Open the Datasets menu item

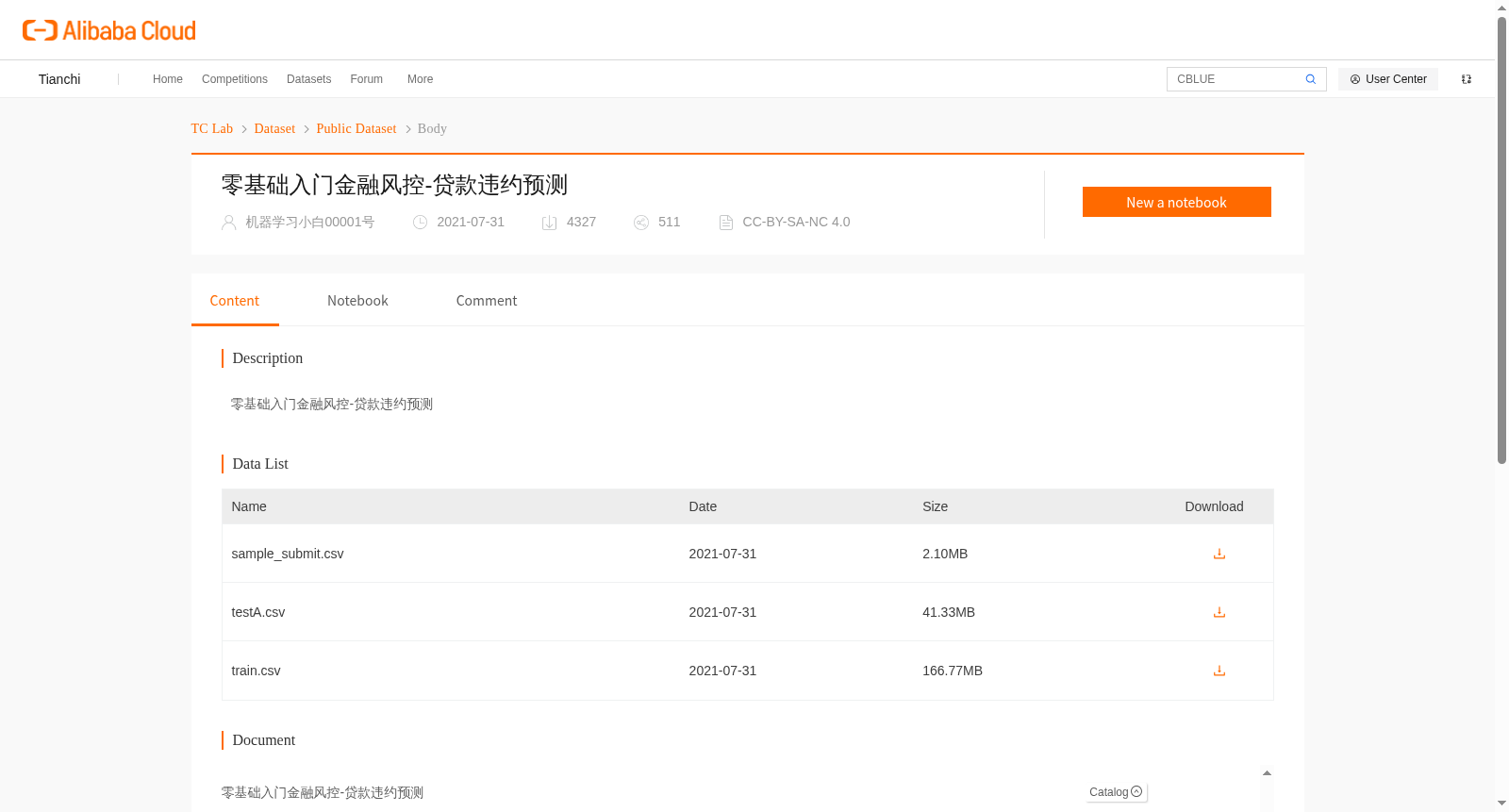309,79
